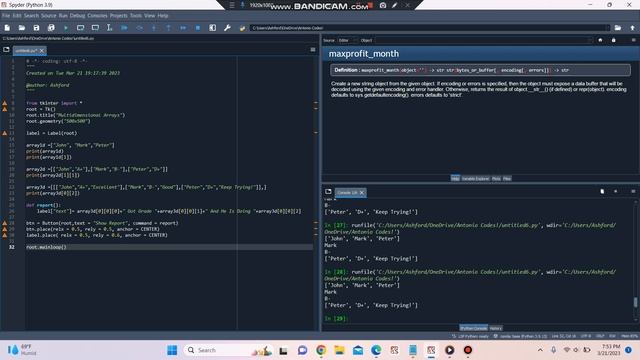Switch to the Files pane tab

(507, 178)
